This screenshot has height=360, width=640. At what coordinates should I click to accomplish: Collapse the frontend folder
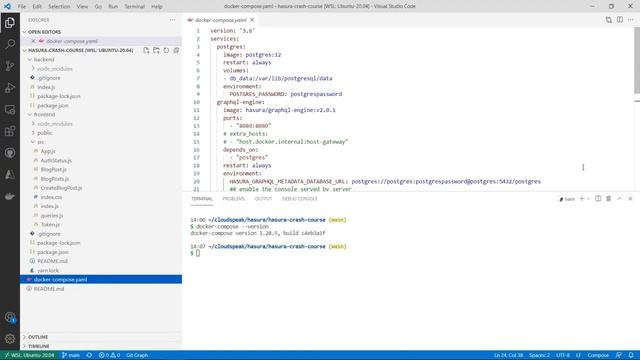pyautogui.click(x=30, y=115)
